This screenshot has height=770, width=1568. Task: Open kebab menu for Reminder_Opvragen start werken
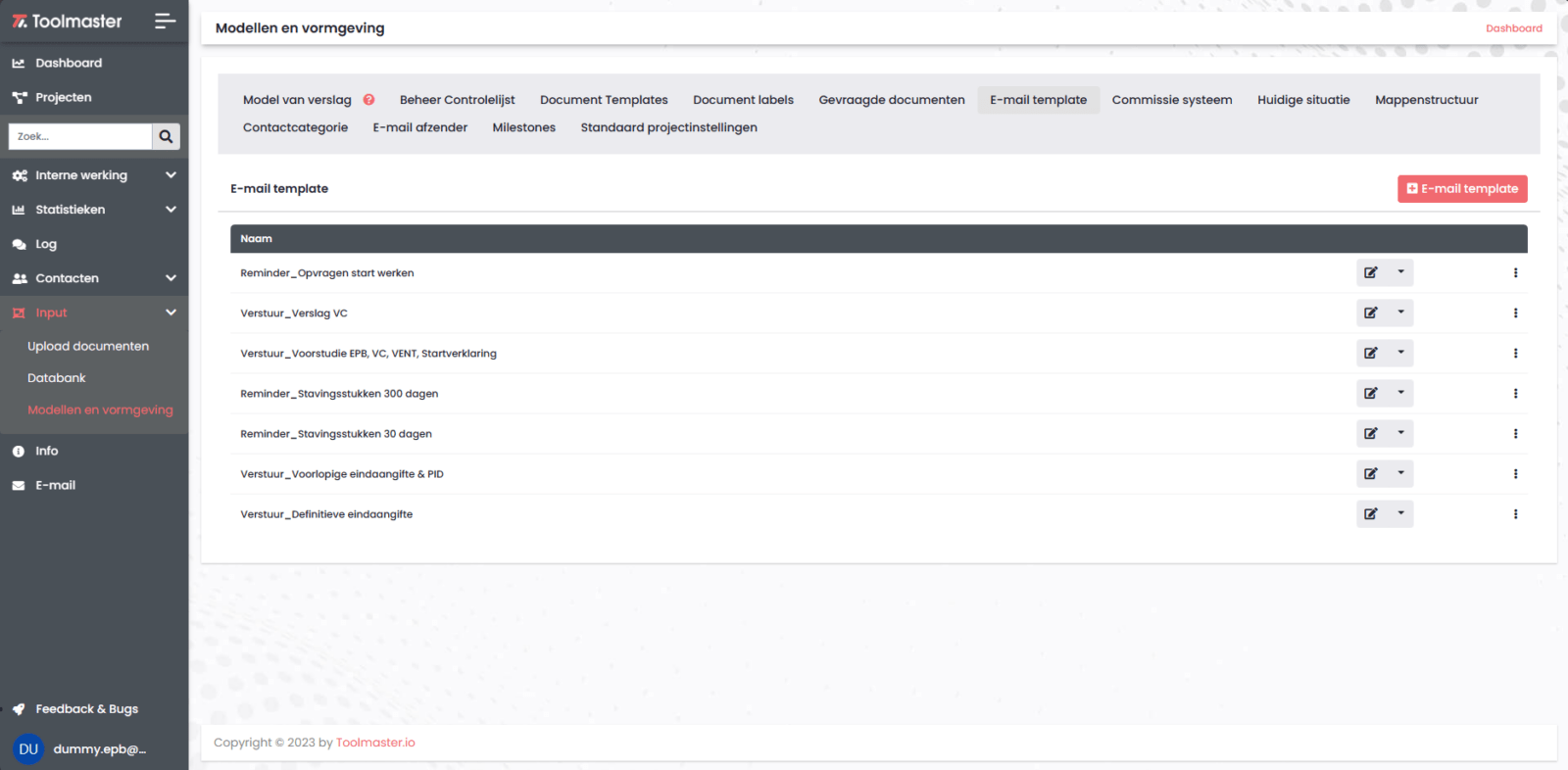(x=1515, y=273)
